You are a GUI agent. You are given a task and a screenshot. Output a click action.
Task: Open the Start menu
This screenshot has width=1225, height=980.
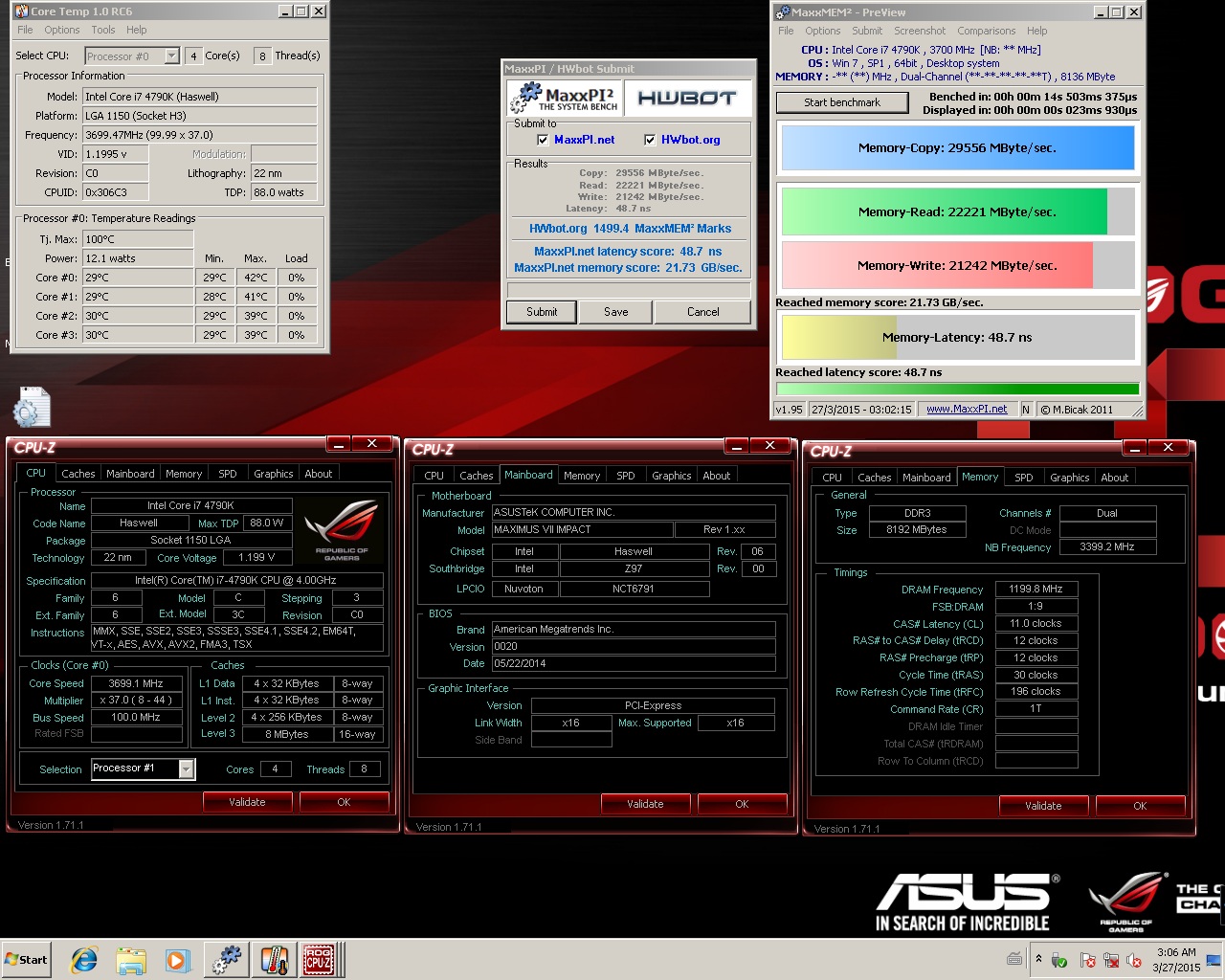coord(26,960)
